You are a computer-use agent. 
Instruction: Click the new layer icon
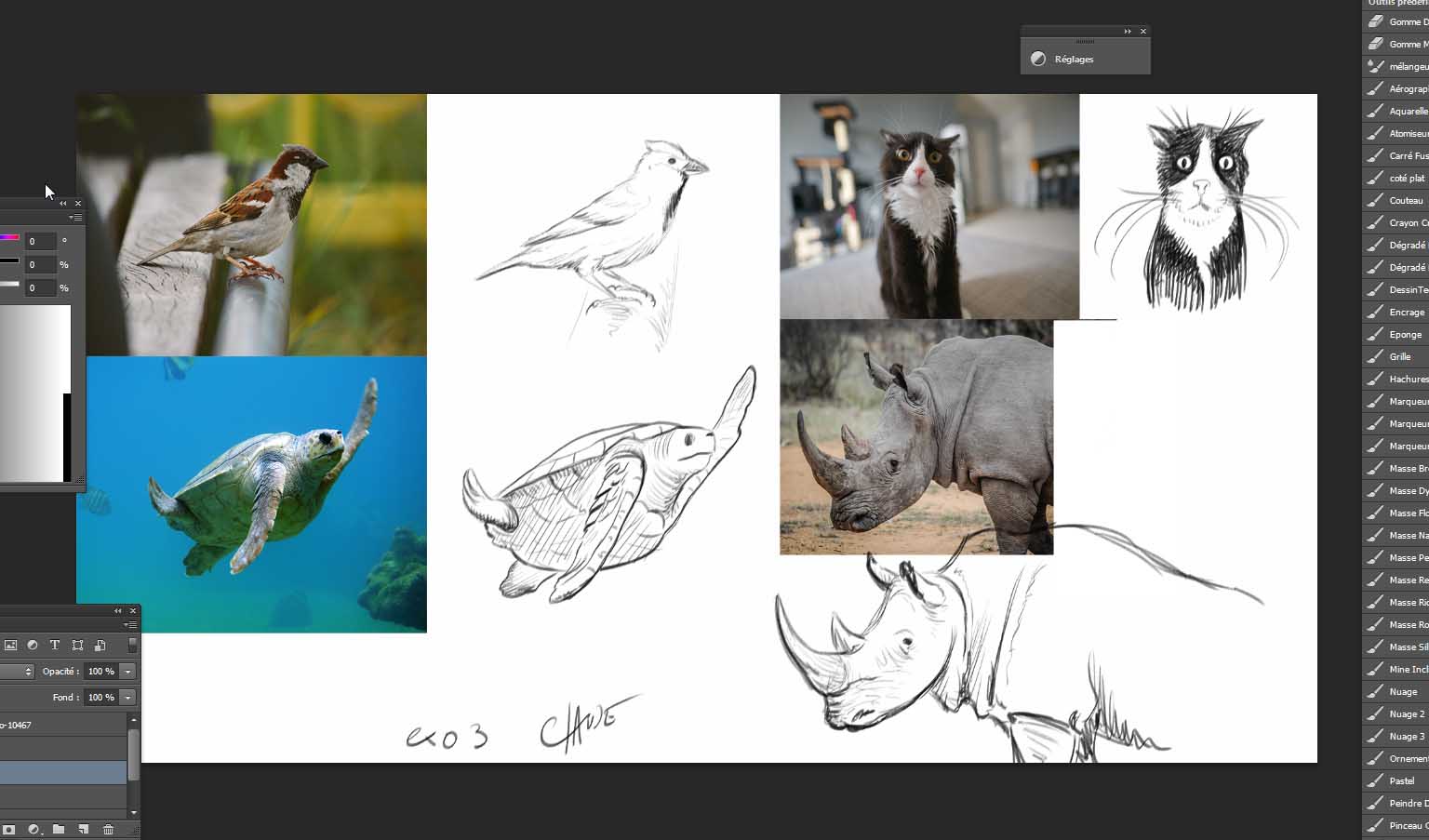click(83, 829)
